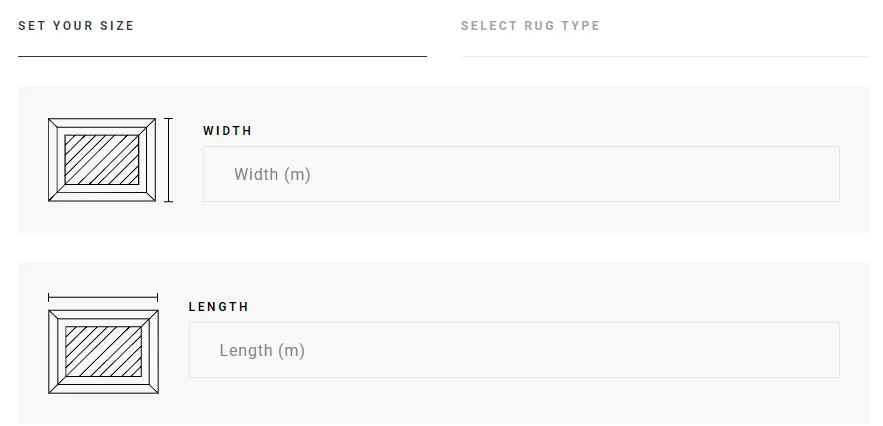Switch to the Select Rug Type tab

coord(530,26)
